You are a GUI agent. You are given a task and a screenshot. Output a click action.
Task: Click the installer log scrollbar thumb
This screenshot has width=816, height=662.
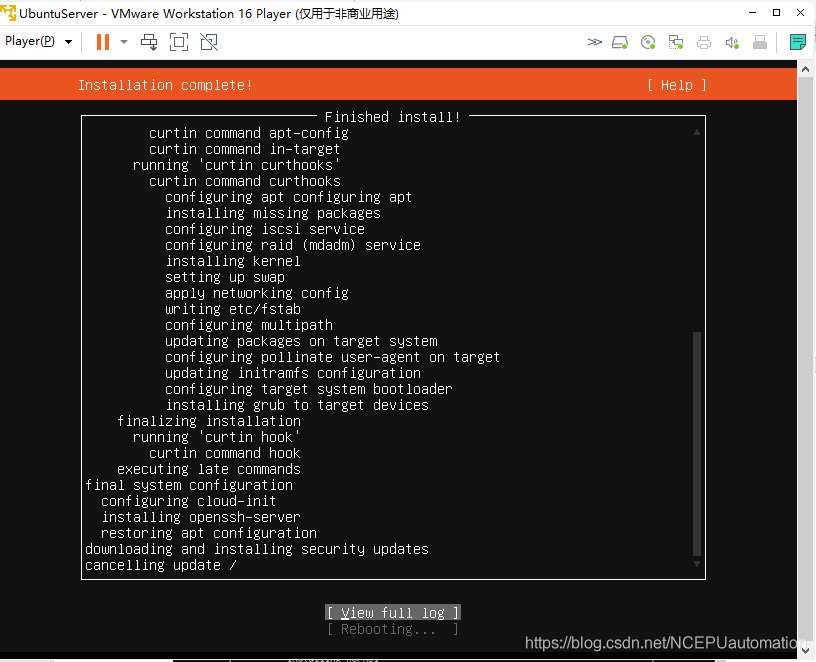coord(697,444)
